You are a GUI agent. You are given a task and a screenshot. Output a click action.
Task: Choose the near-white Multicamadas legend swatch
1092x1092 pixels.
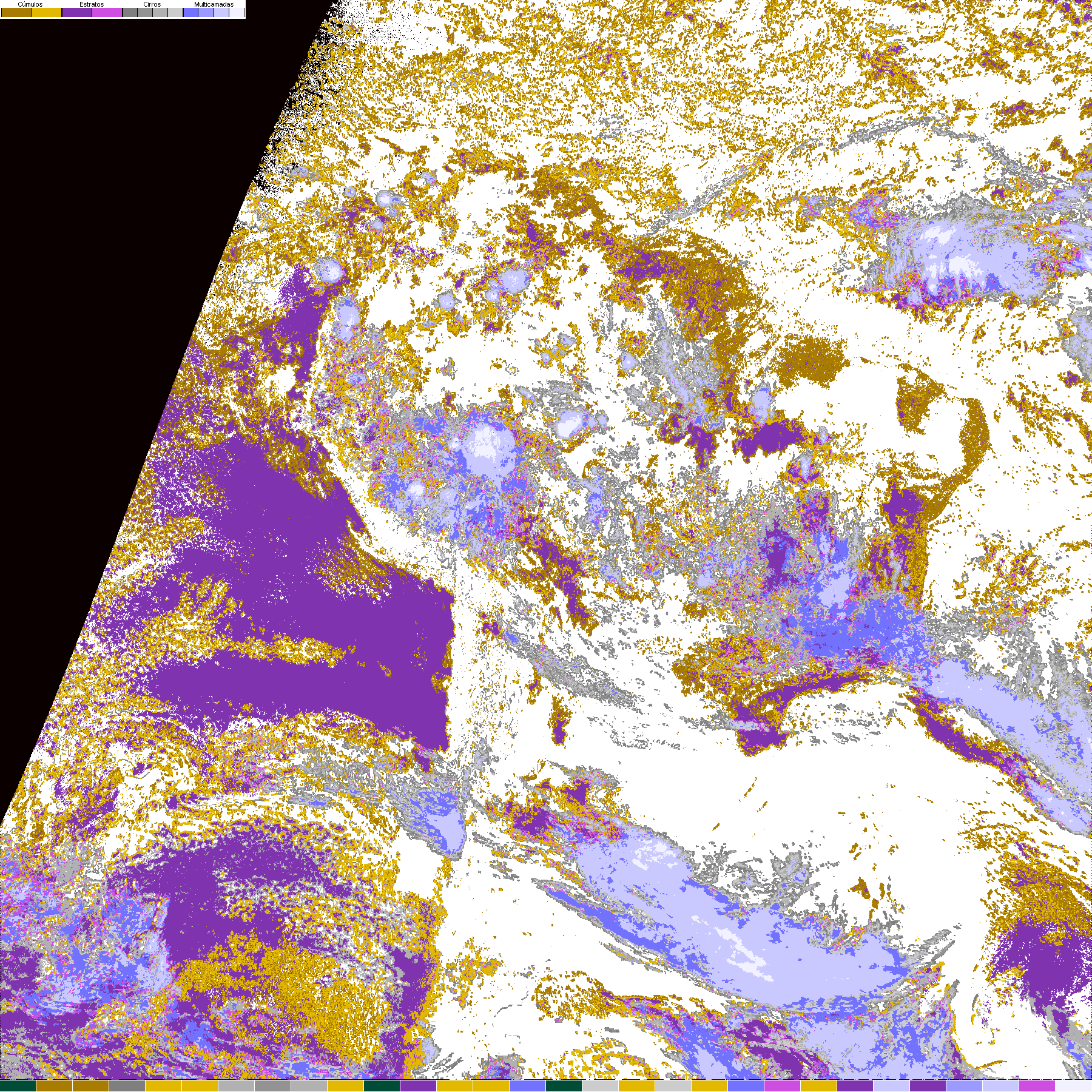(237, 12)
